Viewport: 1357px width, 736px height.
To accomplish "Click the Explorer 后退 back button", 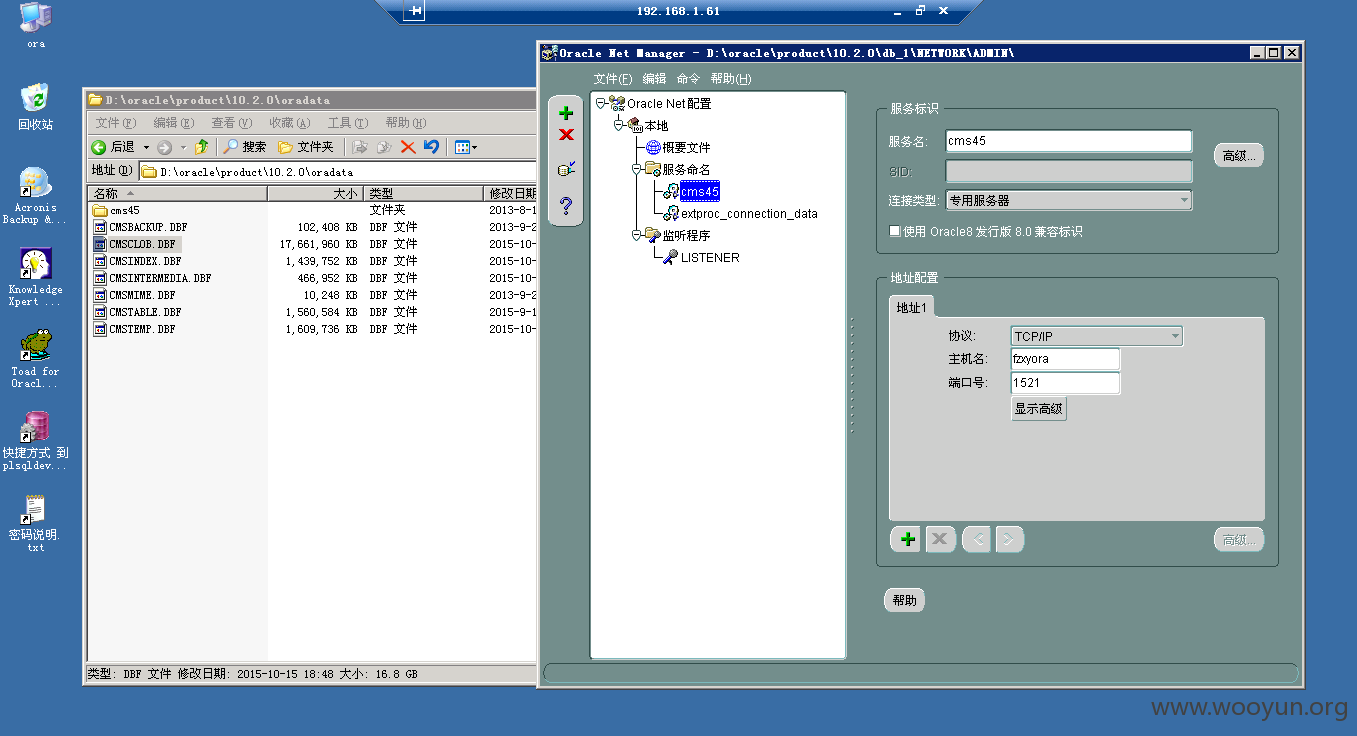I will click(x=113, y=147).
